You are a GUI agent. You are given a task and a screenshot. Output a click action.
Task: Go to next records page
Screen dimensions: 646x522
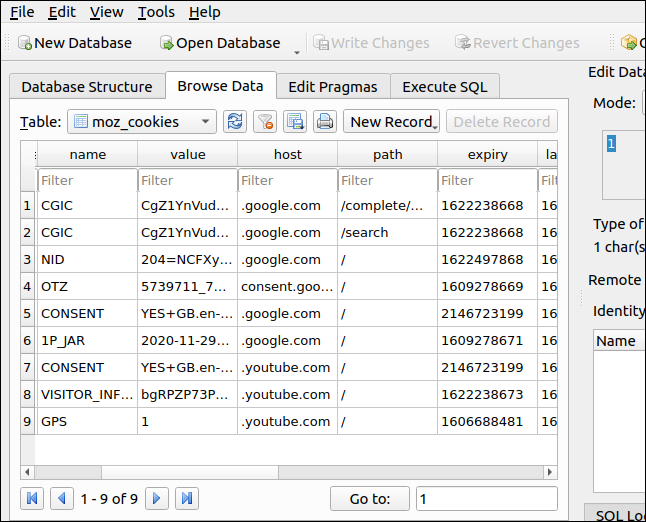pyautogui.click(x=157, y=498)
